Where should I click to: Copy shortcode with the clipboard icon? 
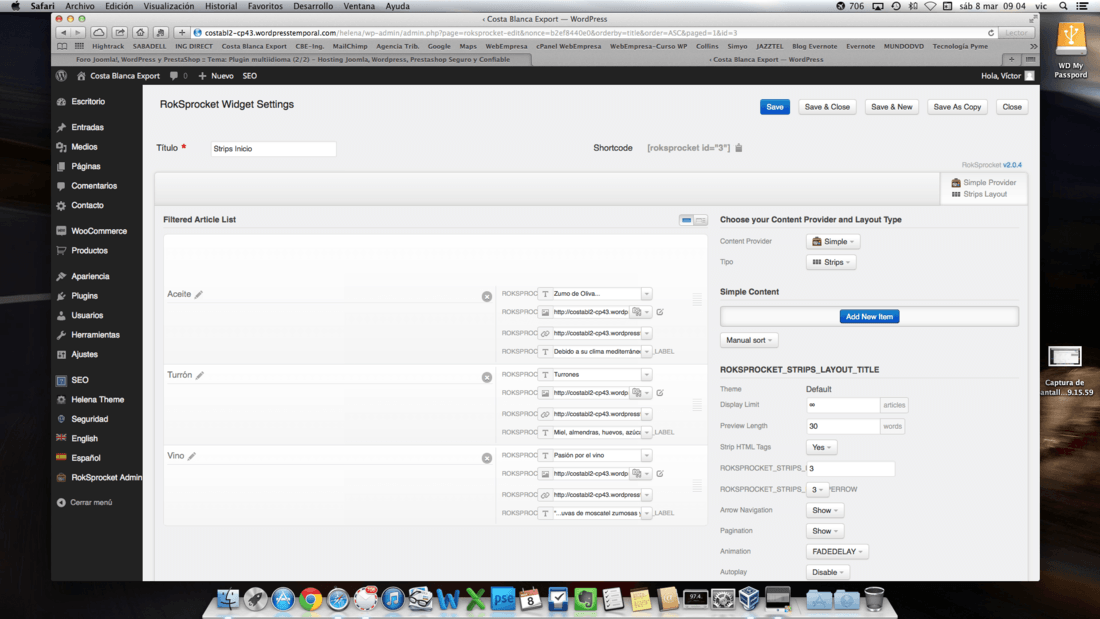point(739,148)
